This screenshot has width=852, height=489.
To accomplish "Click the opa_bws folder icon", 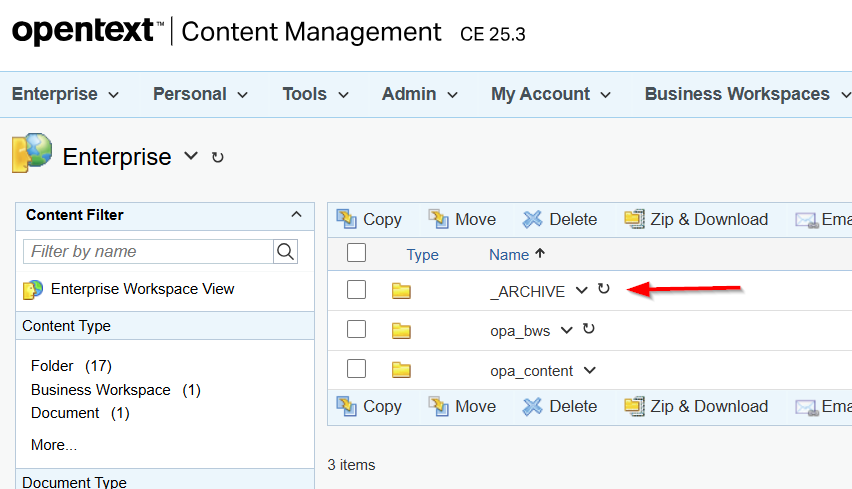I will (401, 330).
